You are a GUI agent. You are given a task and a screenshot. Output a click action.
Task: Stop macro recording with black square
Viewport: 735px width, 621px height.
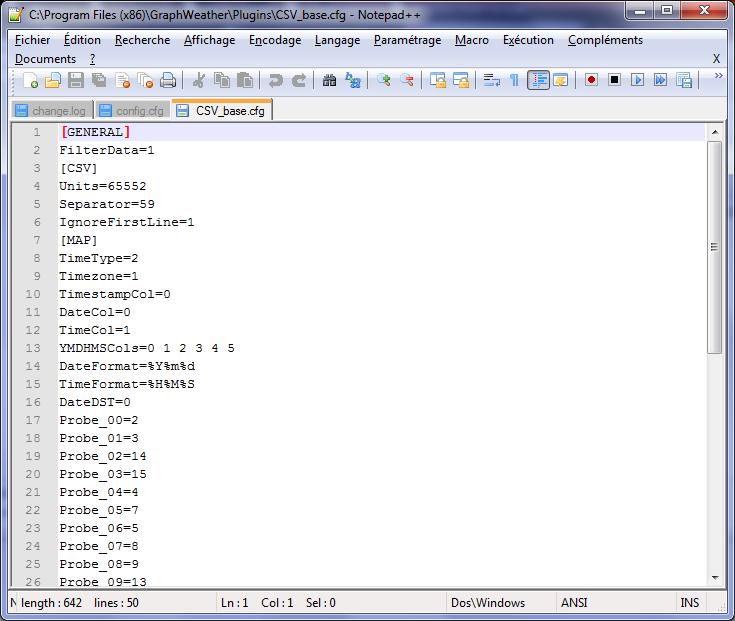click(x=614, y=80)
